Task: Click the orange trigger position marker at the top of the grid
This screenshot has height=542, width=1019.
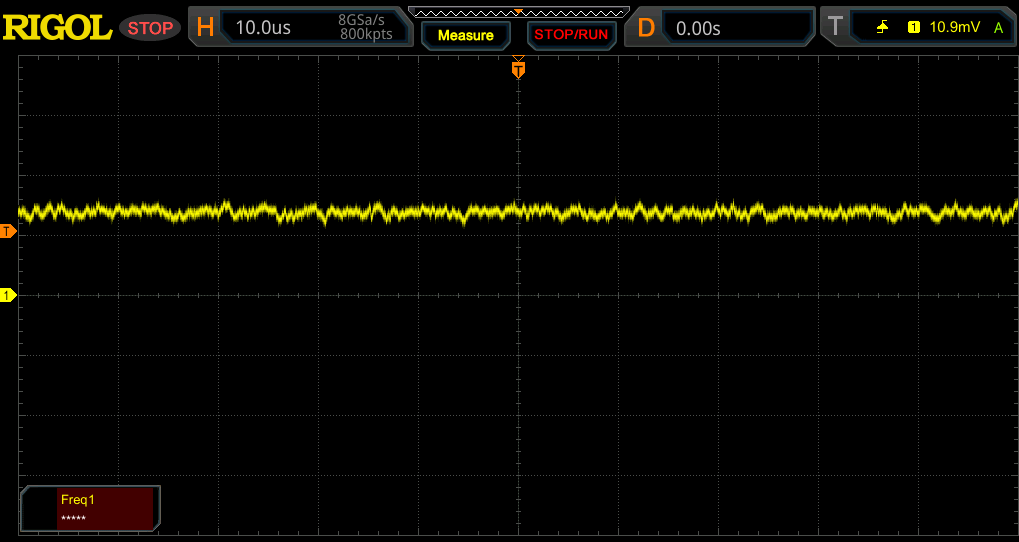Action: pos(518,68)
